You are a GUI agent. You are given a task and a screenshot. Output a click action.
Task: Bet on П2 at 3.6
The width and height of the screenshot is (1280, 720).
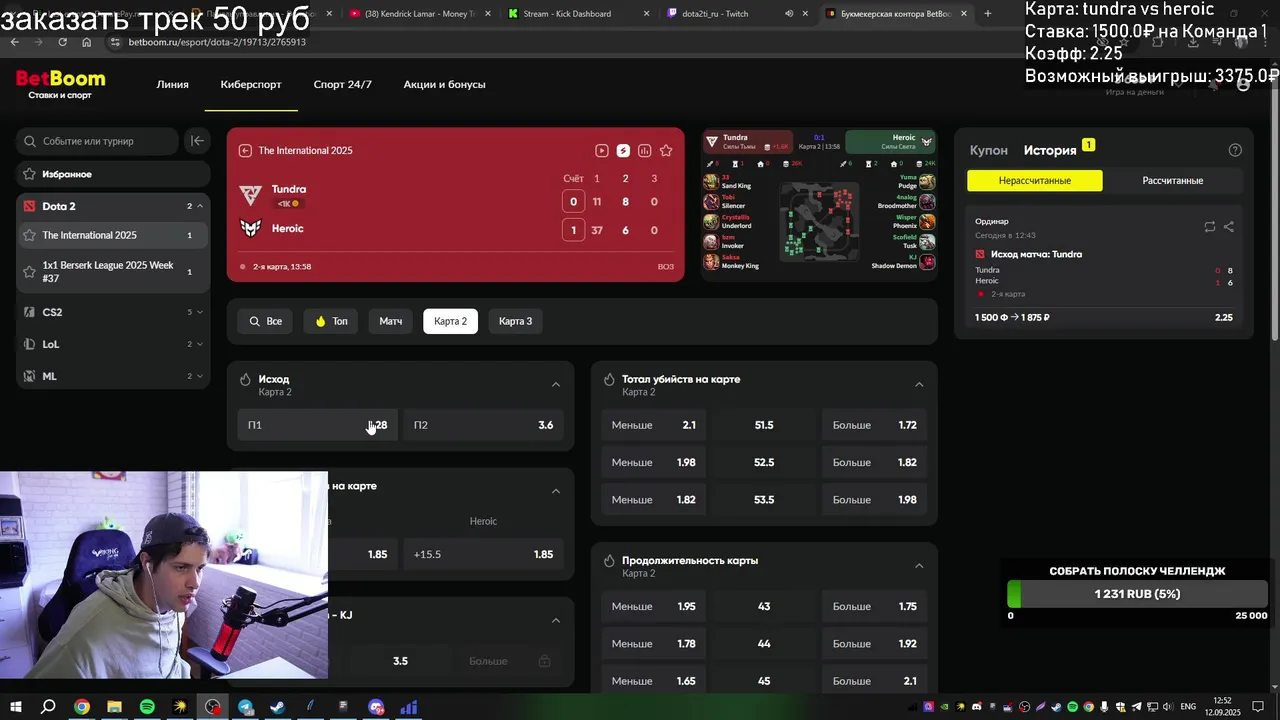pyautogui.click(x=483, y=425)
